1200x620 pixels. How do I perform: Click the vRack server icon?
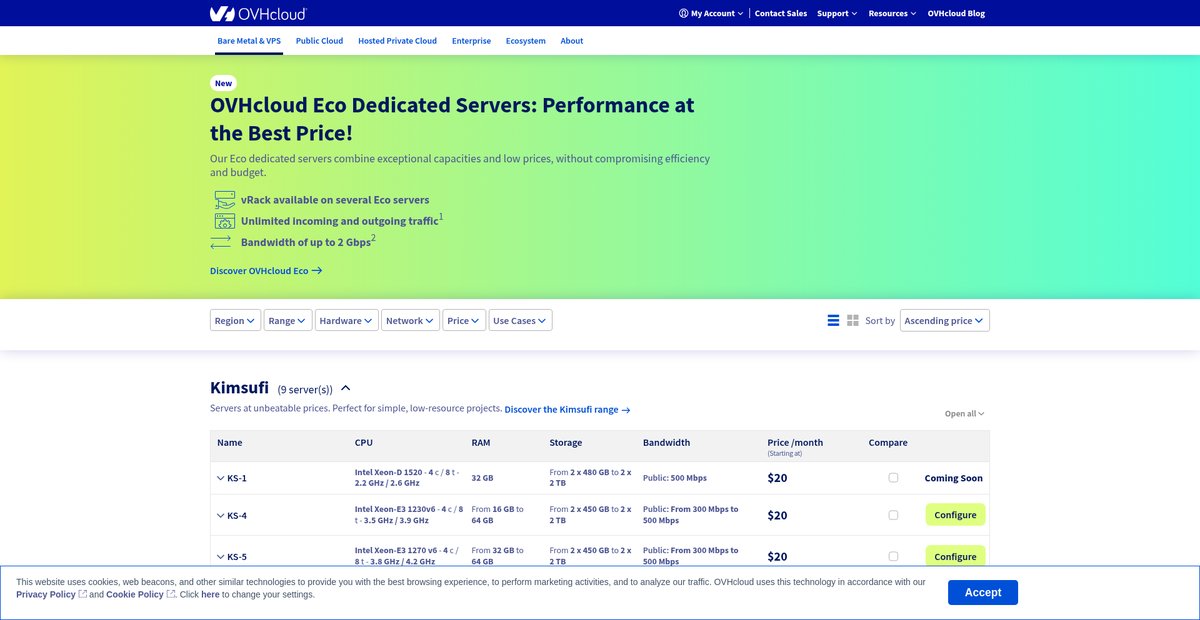click(224, 199)
